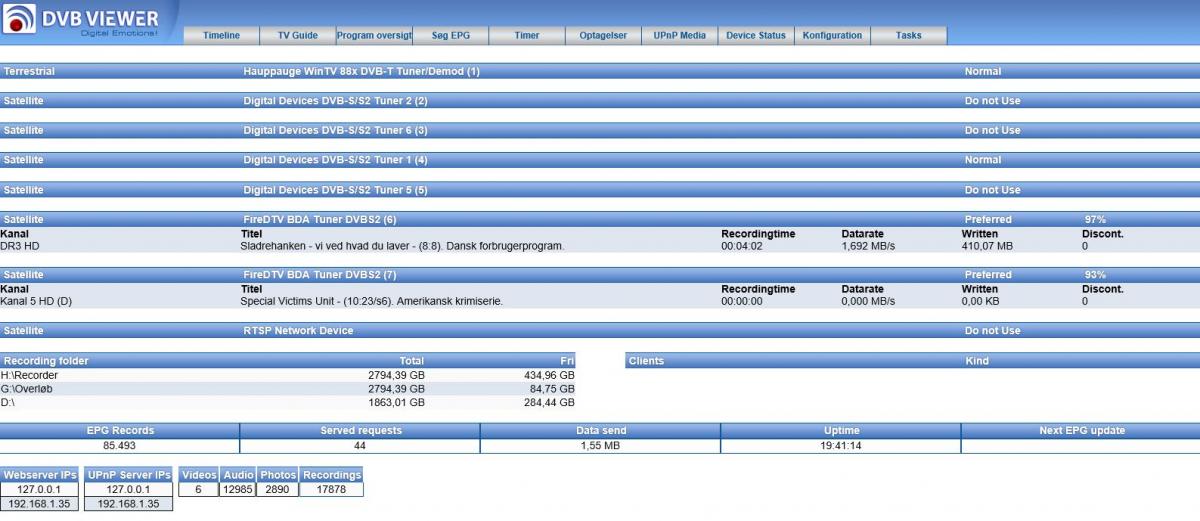Go to the Tasks tab

click(908, 35)
